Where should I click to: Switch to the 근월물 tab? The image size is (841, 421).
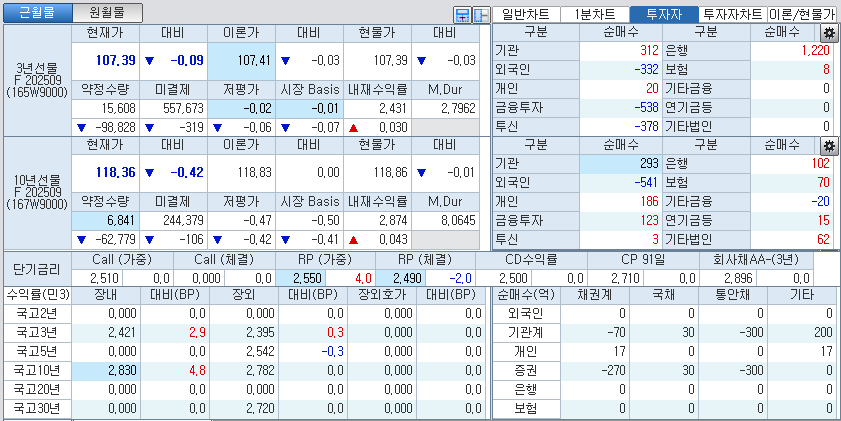[38, 13]
